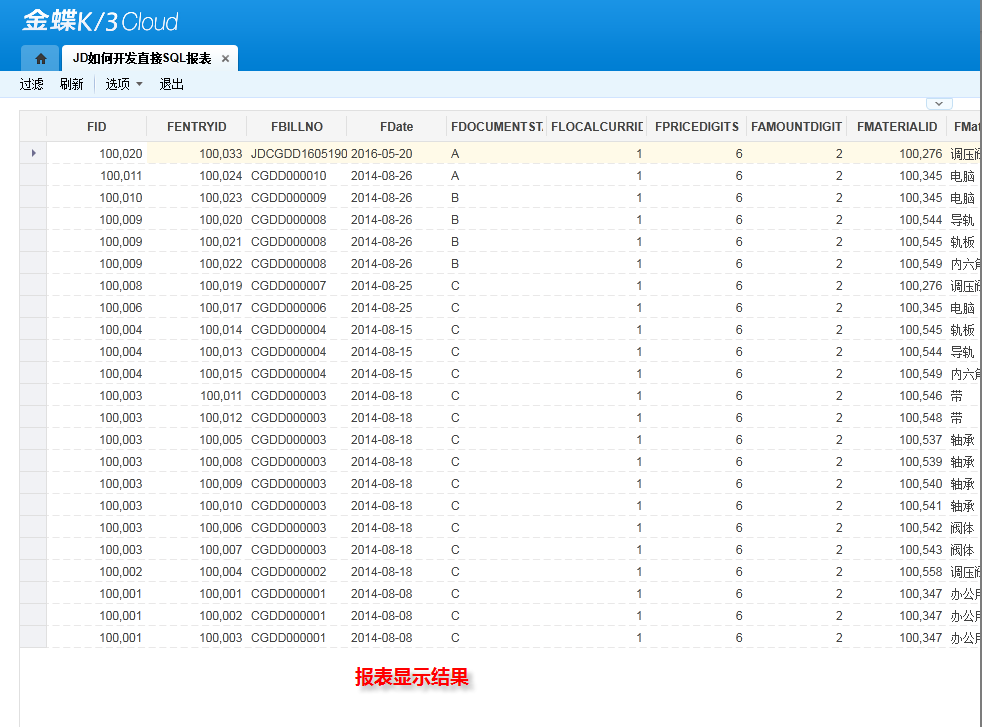Click FDOCUMENTST. column header

pyautogui.click(x=497, y=126)
